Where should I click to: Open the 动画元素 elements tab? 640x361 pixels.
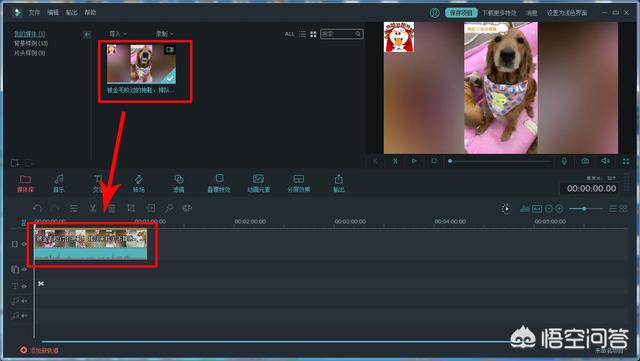tap(258, 183)
